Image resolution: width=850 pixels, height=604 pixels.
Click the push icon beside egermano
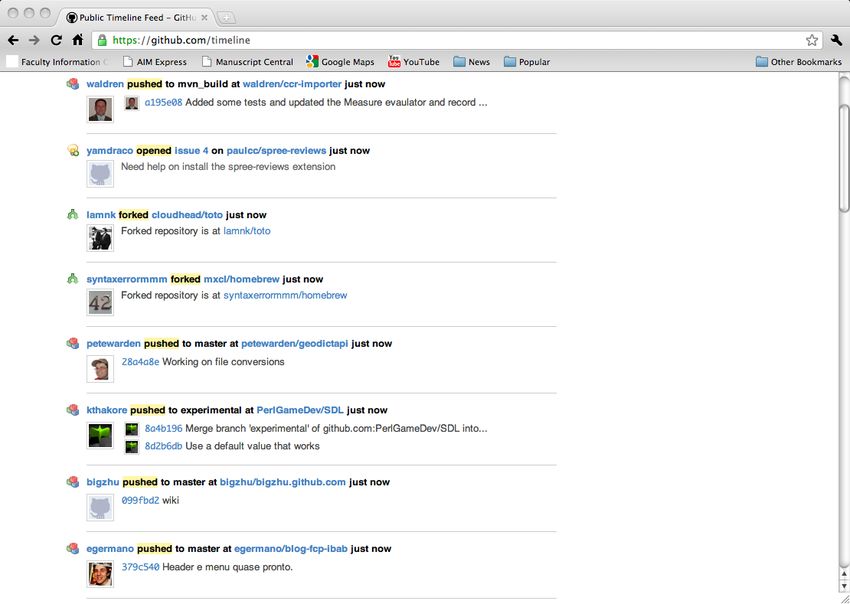click(x=73, y=548)
